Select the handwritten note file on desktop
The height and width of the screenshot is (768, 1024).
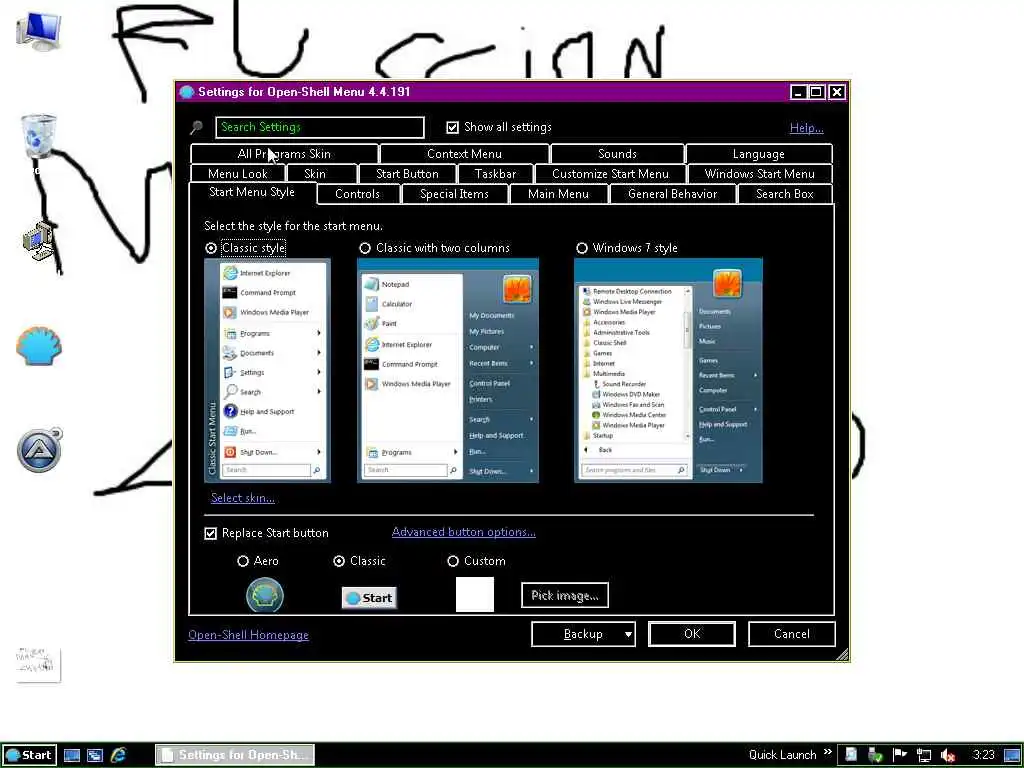coord(39,664)
